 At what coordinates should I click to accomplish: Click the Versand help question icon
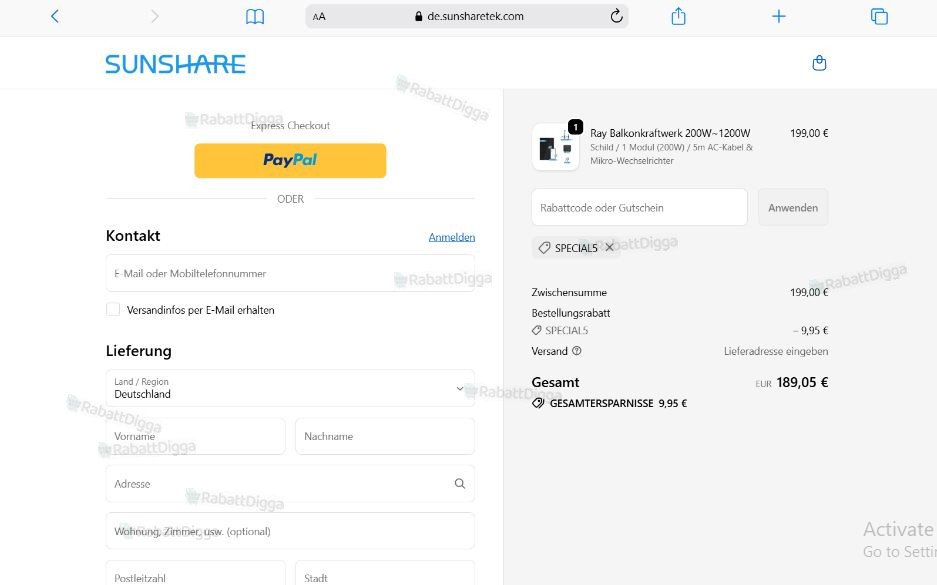point(577,351)
